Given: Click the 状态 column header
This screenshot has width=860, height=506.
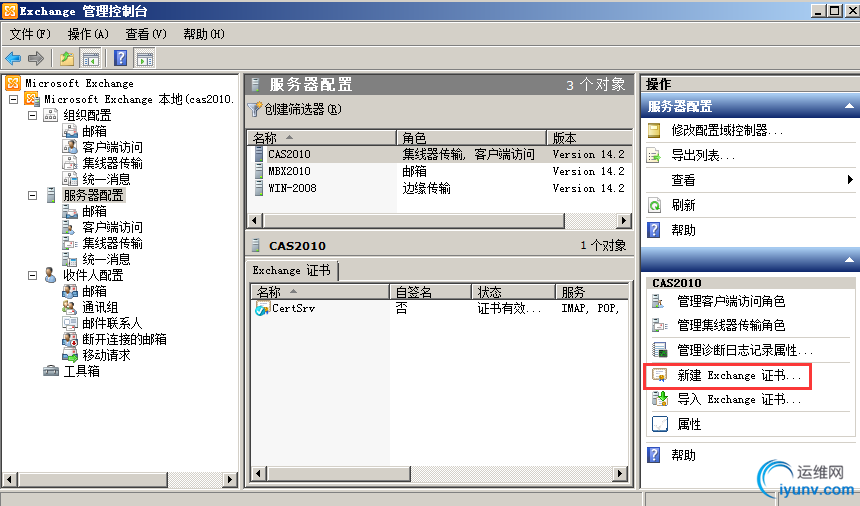Looking at the screenshot, I should tap(513, 292).
